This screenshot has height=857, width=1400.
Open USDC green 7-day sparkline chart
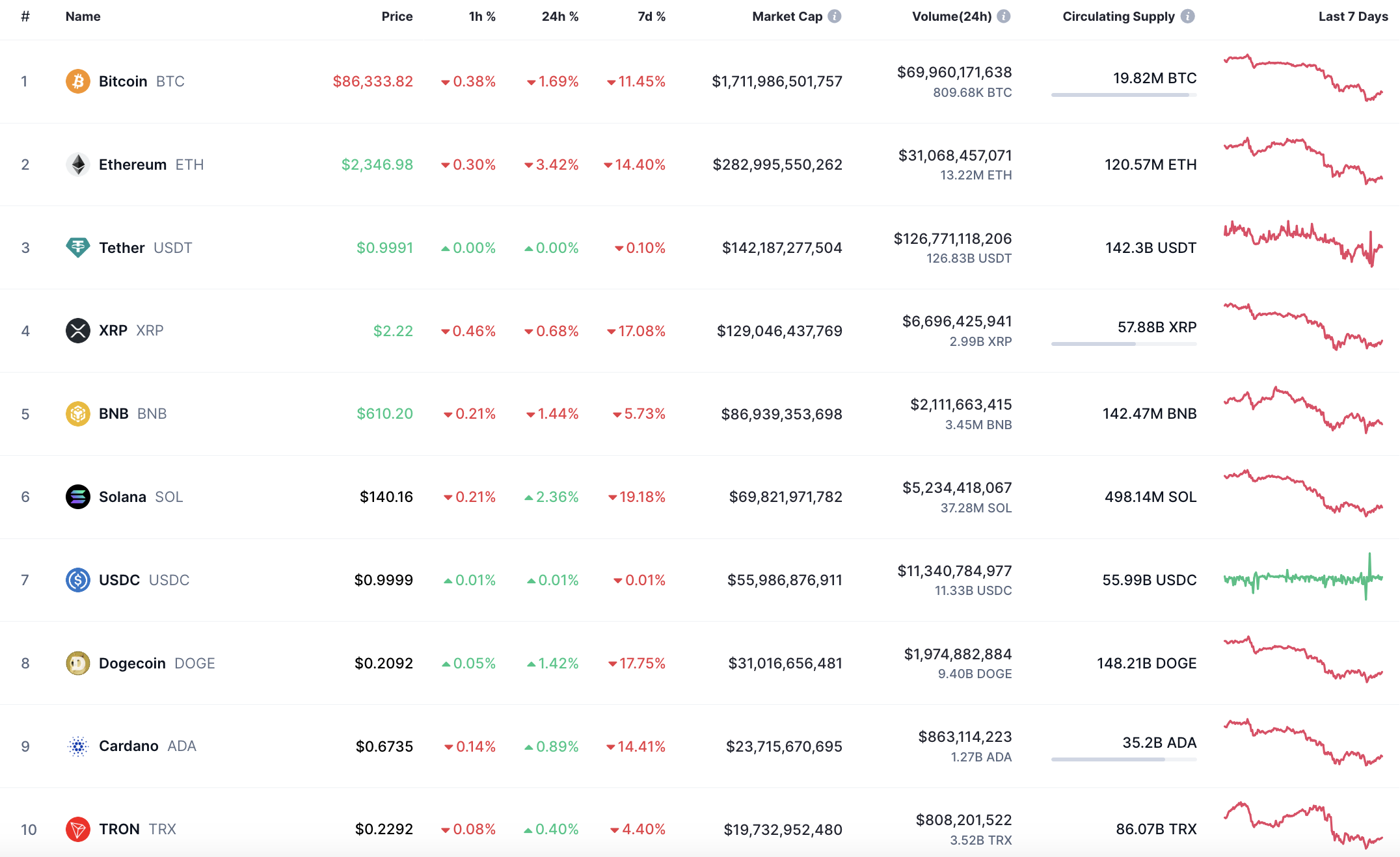(1303, 578)
